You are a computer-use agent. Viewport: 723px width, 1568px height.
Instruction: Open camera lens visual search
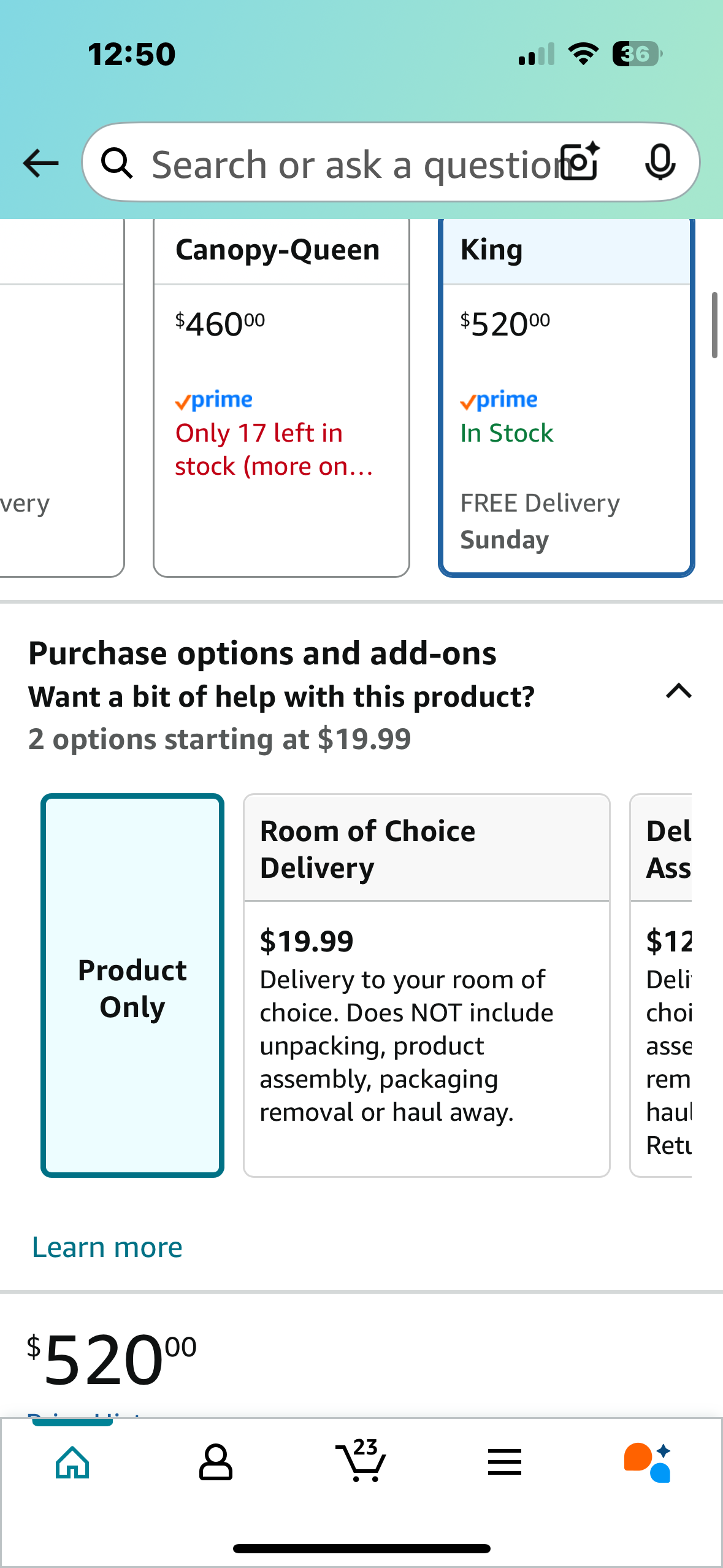coord(581,162)
